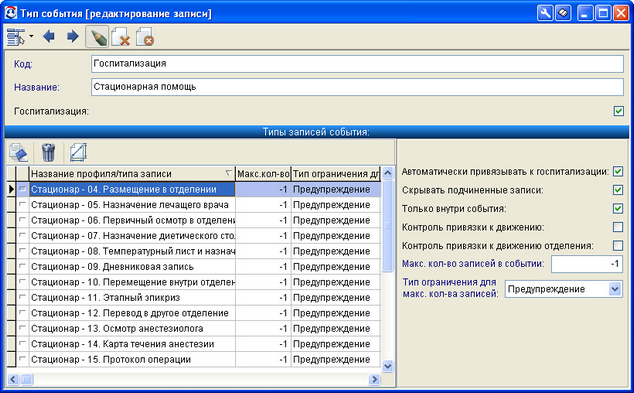The width and height of the screenshot is (634, 393).
Task: Maximize the Тип события window
Action: point(603,13)
